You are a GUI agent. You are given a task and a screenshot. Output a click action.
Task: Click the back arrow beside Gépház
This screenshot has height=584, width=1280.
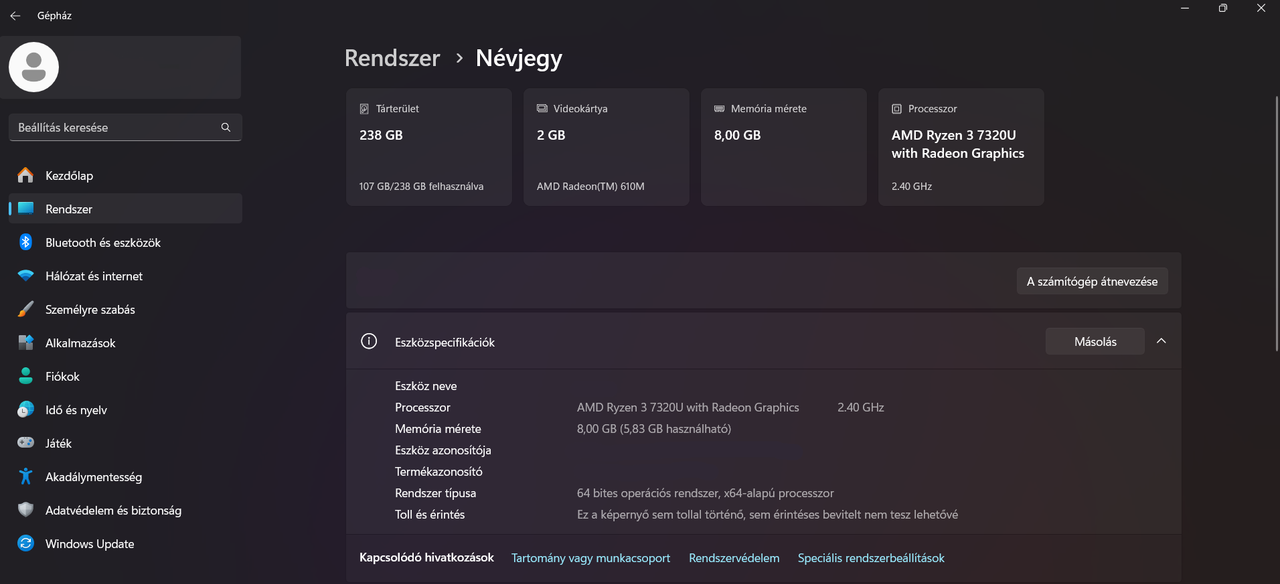coord(15,16)
